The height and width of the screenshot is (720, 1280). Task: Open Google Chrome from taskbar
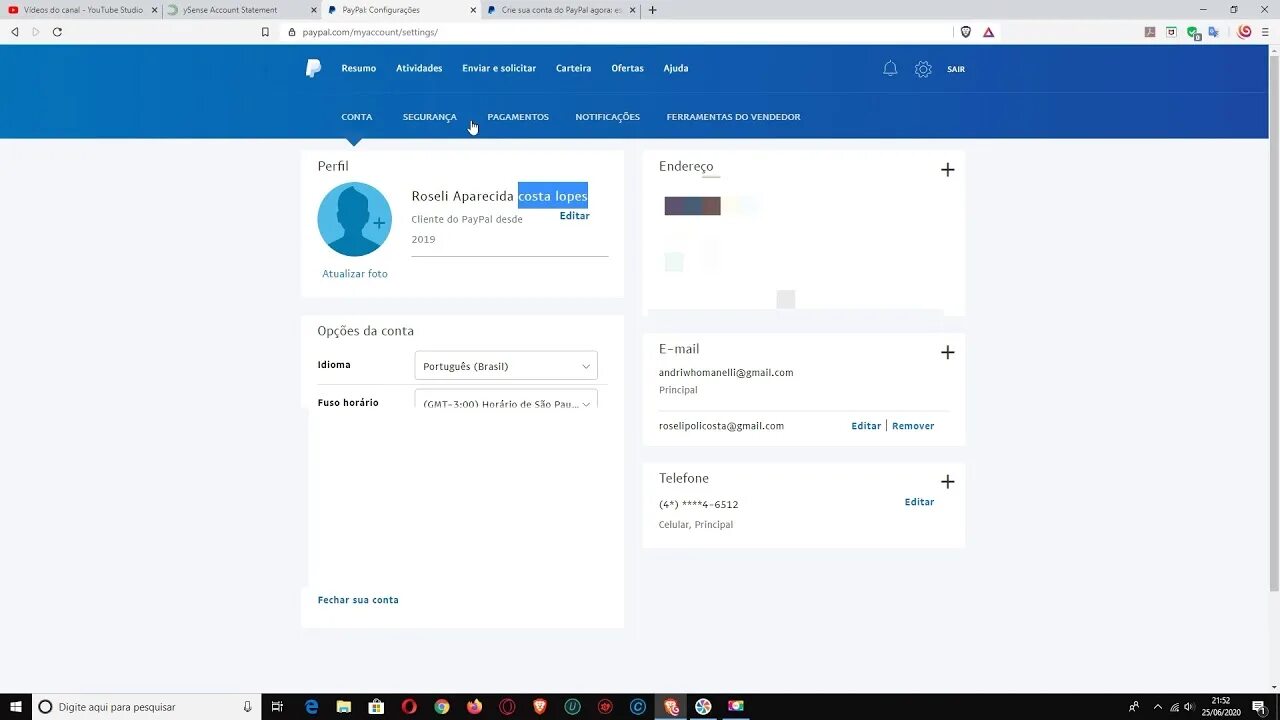coord(442,707)
